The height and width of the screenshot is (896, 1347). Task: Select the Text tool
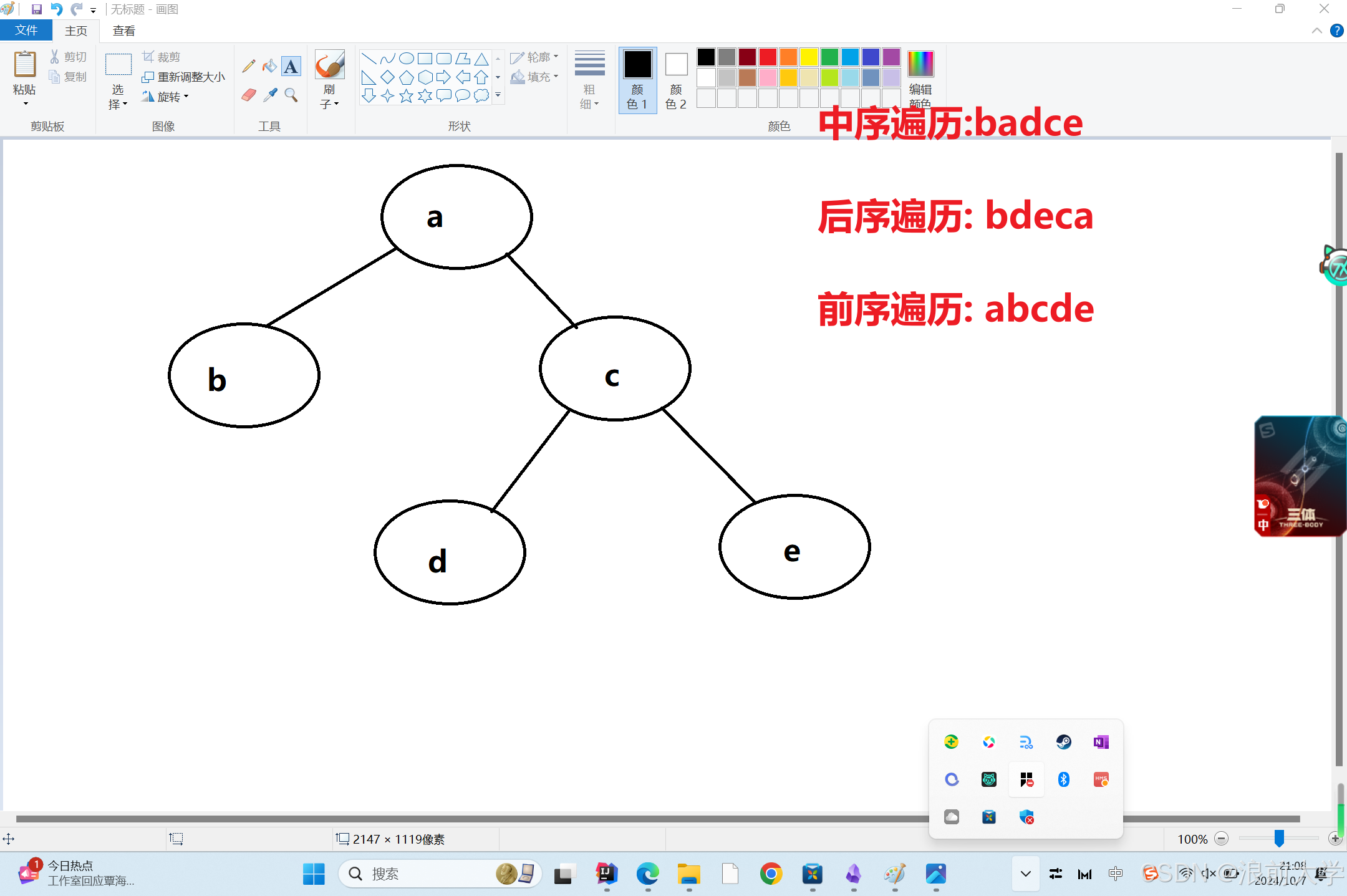(291, 65)
